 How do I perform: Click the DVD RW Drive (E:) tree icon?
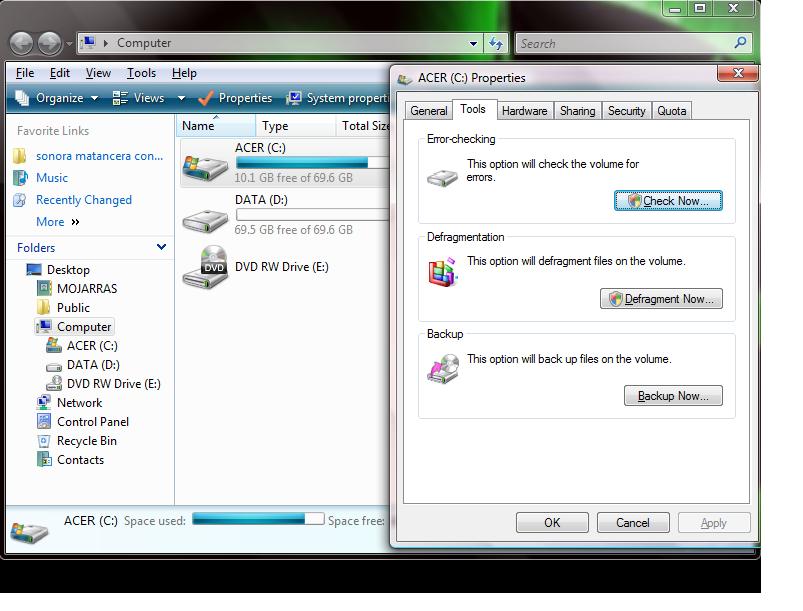[54, 384]
